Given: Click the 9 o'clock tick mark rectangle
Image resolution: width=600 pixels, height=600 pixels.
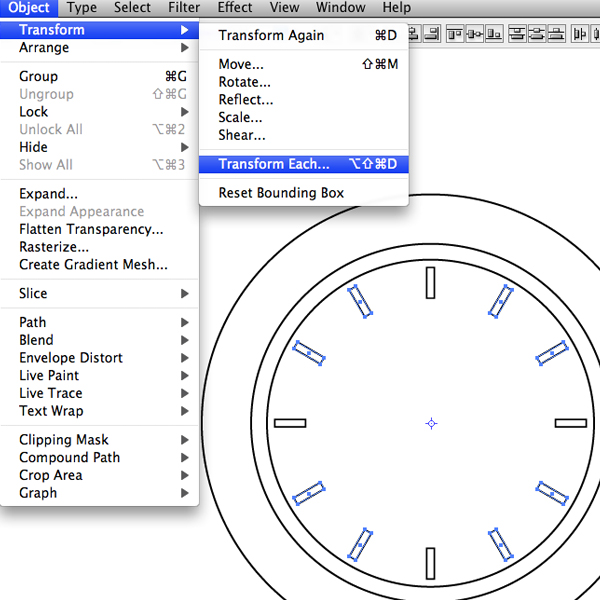Looking at the screenshot, I should coord(290,423).
